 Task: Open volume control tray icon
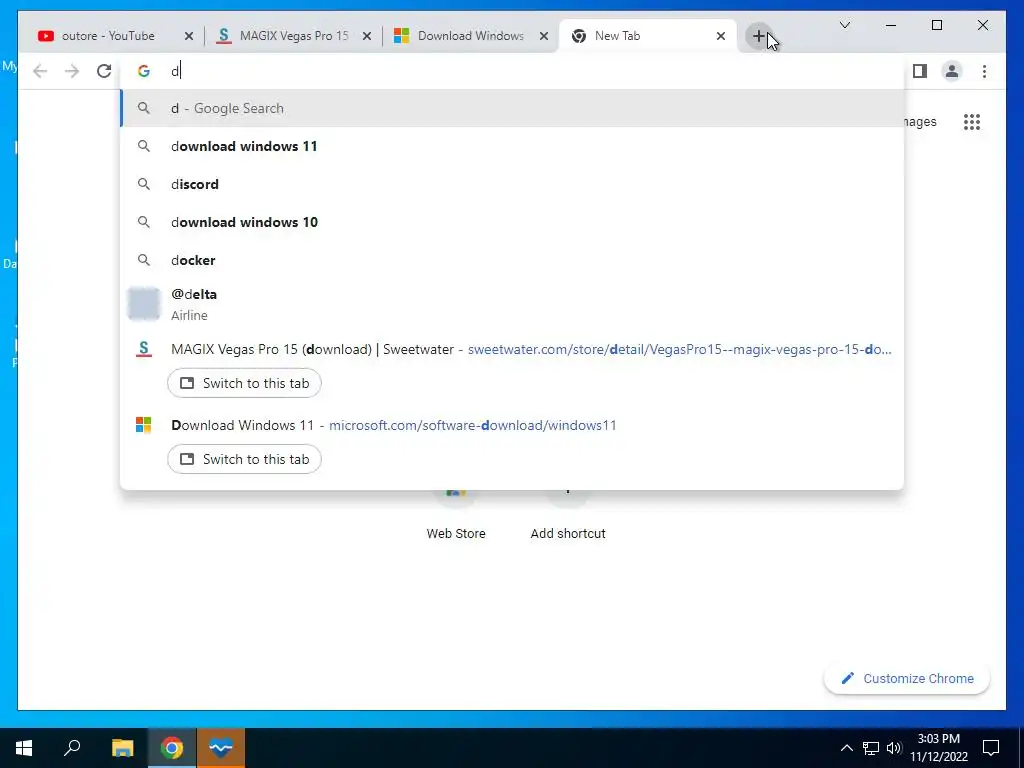pos(894,748)
